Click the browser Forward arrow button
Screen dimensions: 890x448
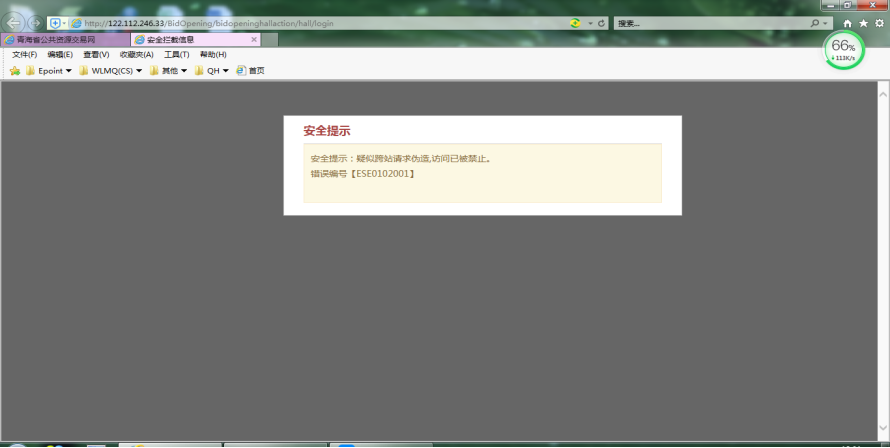(x=35, y=23)
